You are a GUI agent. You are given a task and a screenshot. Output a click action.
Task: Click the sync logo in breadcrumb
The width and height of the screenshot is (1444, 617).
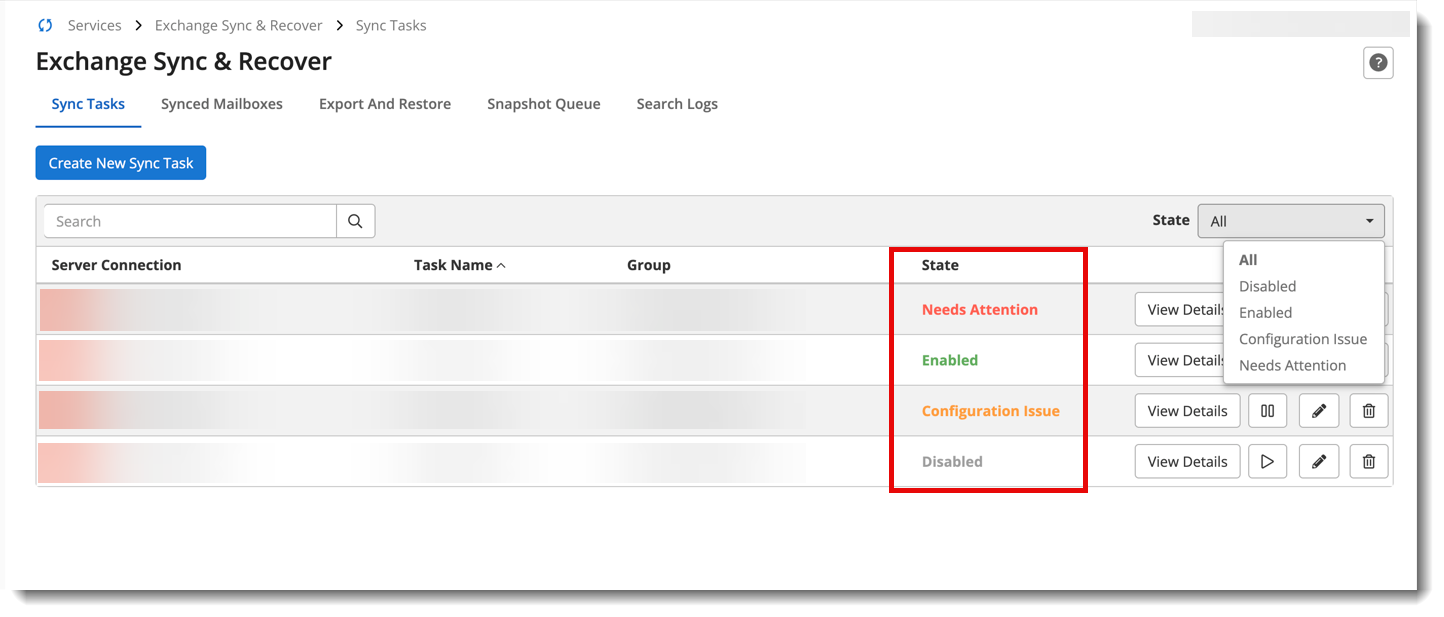pyautogui.click(x=45, y=25)
